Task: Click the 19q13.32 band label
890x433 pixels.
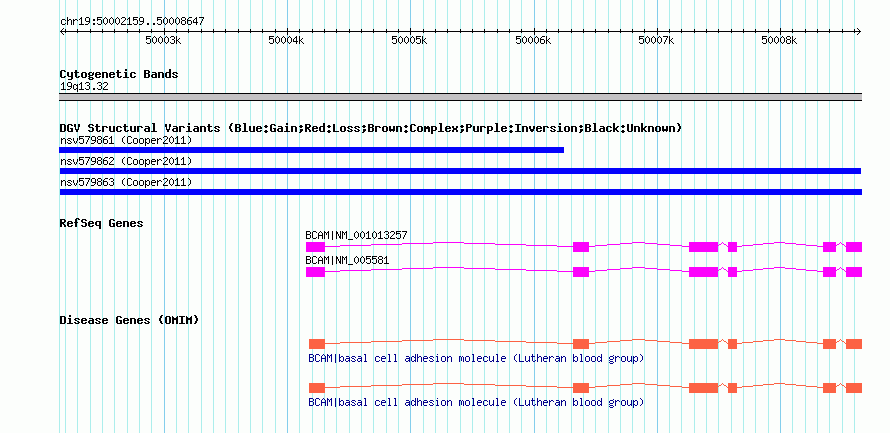Action: pos(84,87)
